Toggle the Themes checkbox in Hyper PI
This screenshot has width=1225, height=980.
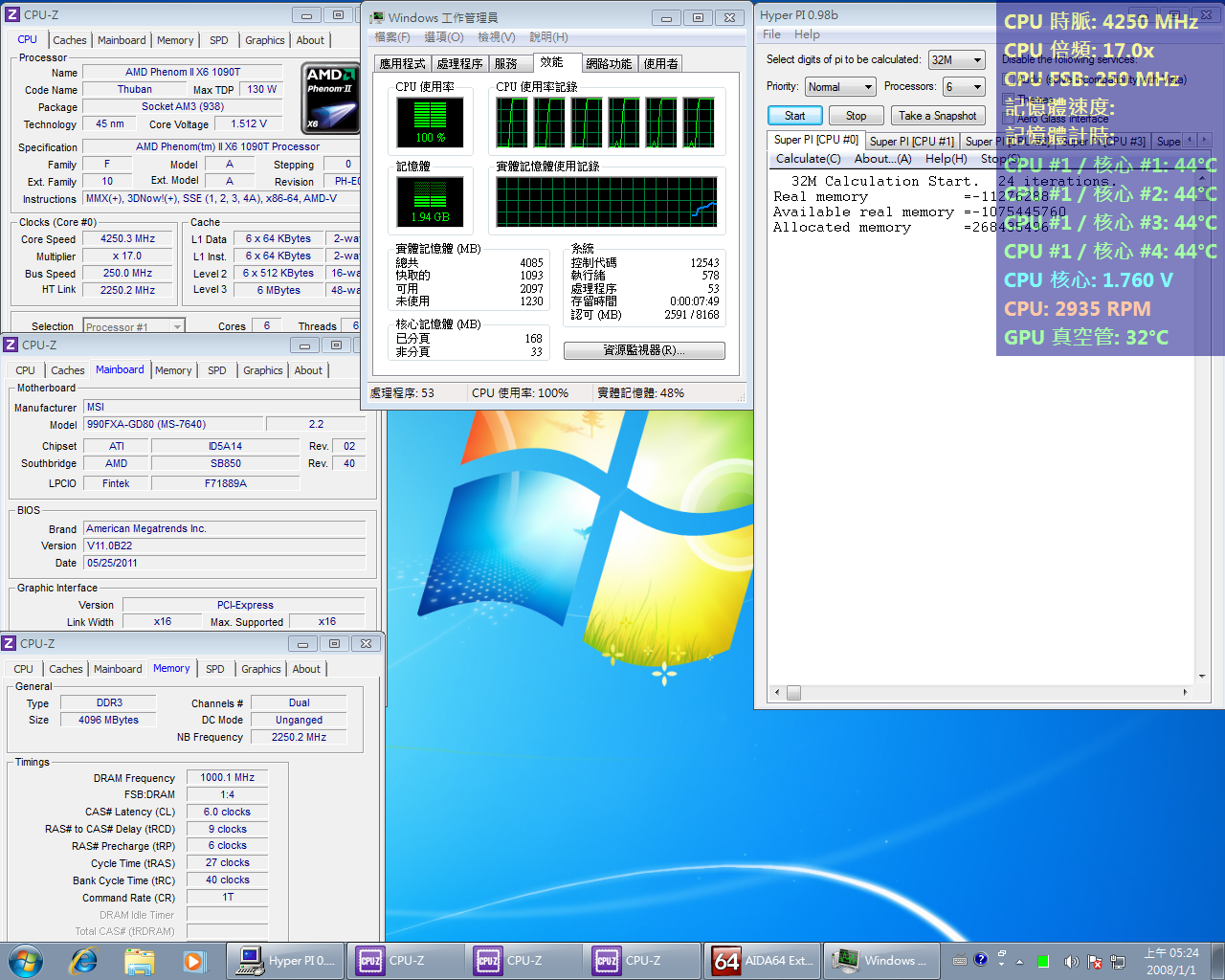tap(1008, 100)
